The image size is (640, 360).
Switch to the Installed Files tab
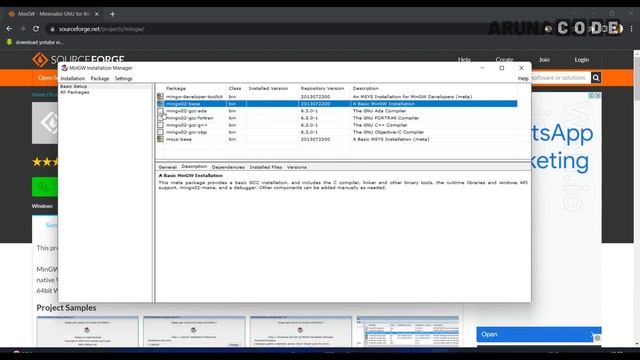266,167
